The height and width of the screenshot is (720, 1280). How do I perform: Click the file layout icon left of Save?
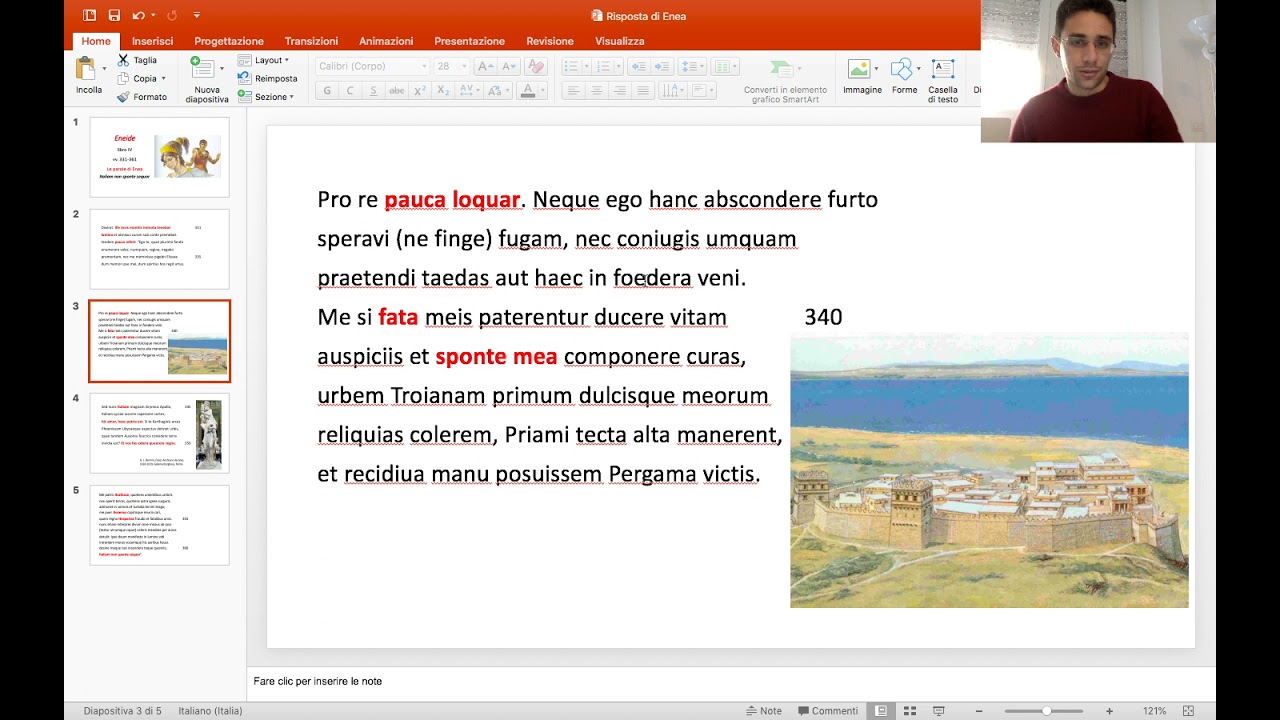(x=90, y=15)
